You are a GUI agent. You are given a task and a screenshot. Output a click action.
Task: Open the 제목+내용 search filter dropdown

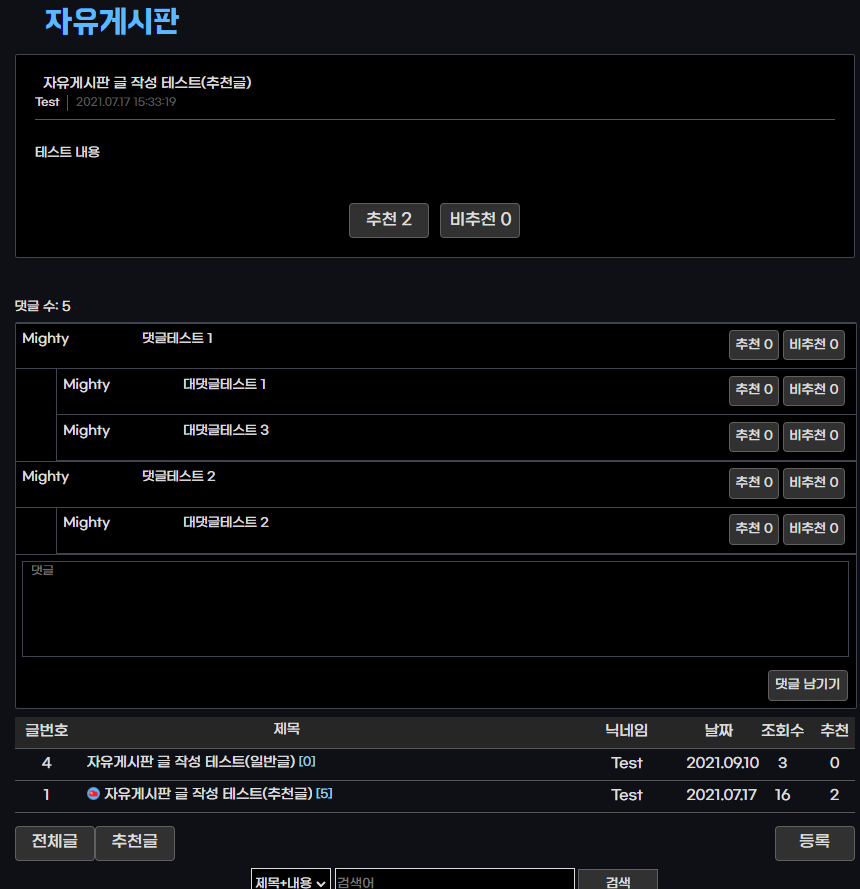pos(289,879)
